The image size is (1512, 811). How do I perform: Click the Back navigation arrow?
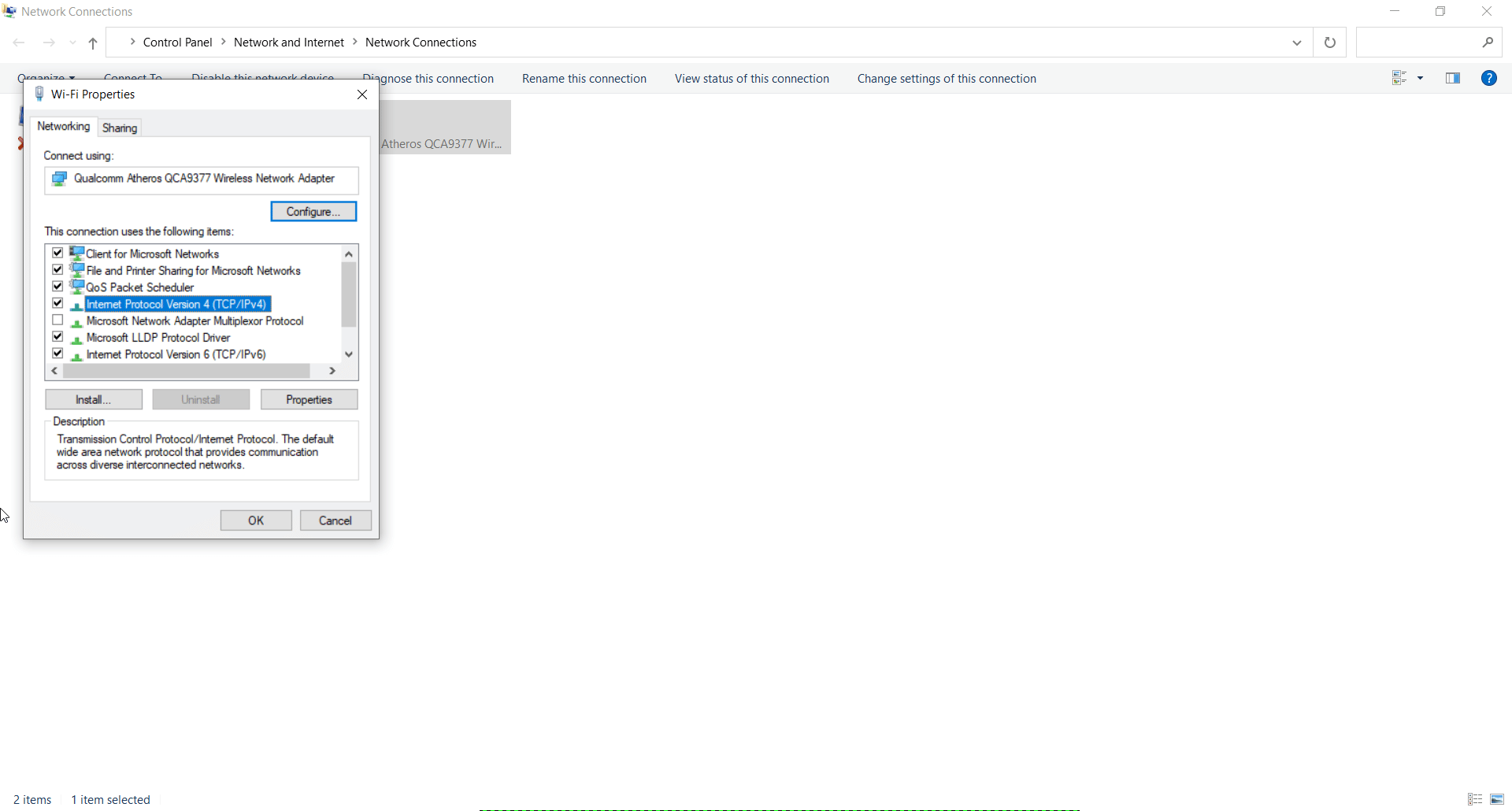coord(19,43)
